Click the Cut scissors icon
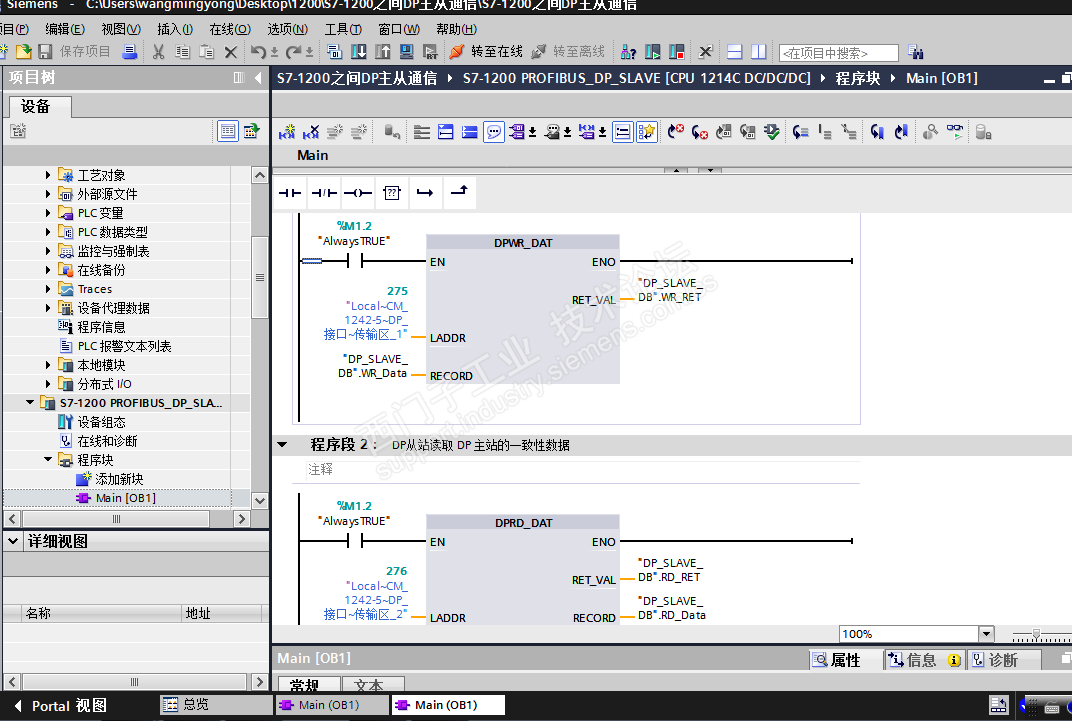This screenshot has width=1072, height=721. tap(159, 52)
